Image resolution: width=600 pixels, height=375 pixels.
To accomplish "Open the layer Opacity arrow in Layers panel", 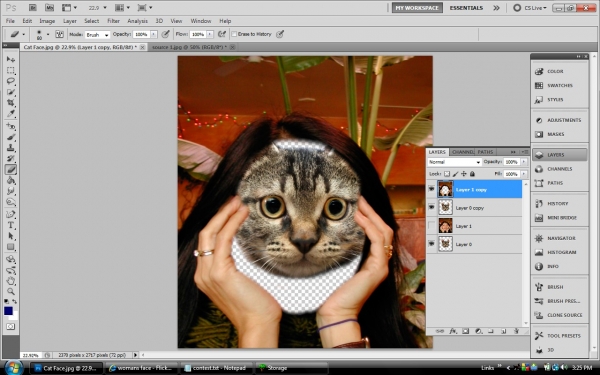I will 524,162.
